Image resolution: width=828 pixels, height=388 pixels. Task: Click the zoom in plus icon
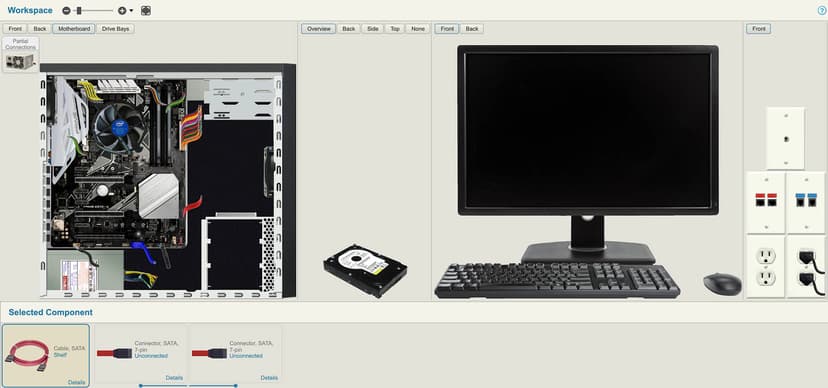122,11
